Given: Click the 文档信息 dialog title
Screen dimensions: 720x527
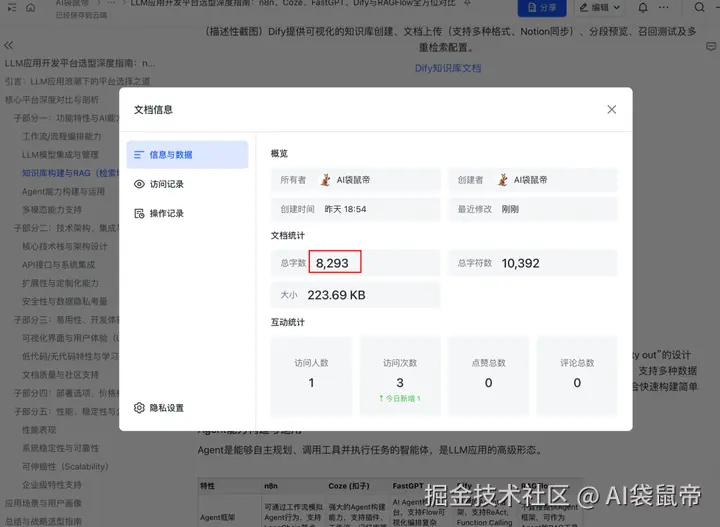Looking at the screenshot, I should tap(153, 110).
